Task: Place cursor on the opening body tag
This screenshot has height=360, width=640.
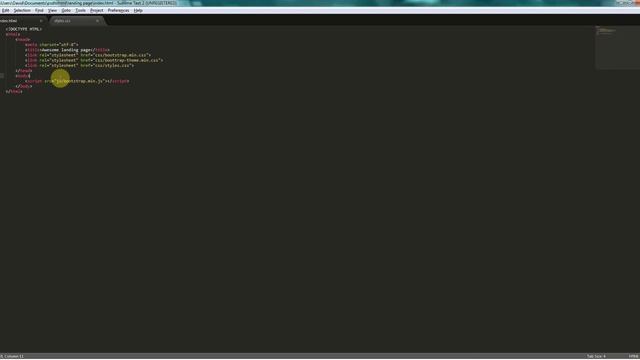Action: 22,76
